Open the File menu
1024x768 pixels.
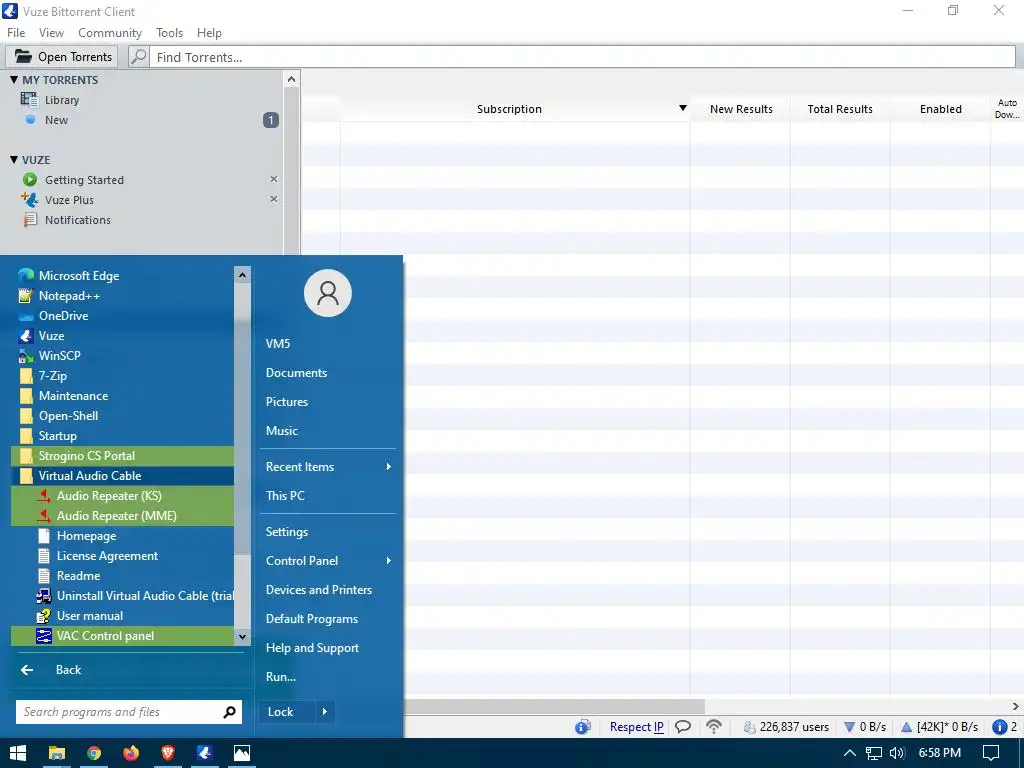(16, 33)
